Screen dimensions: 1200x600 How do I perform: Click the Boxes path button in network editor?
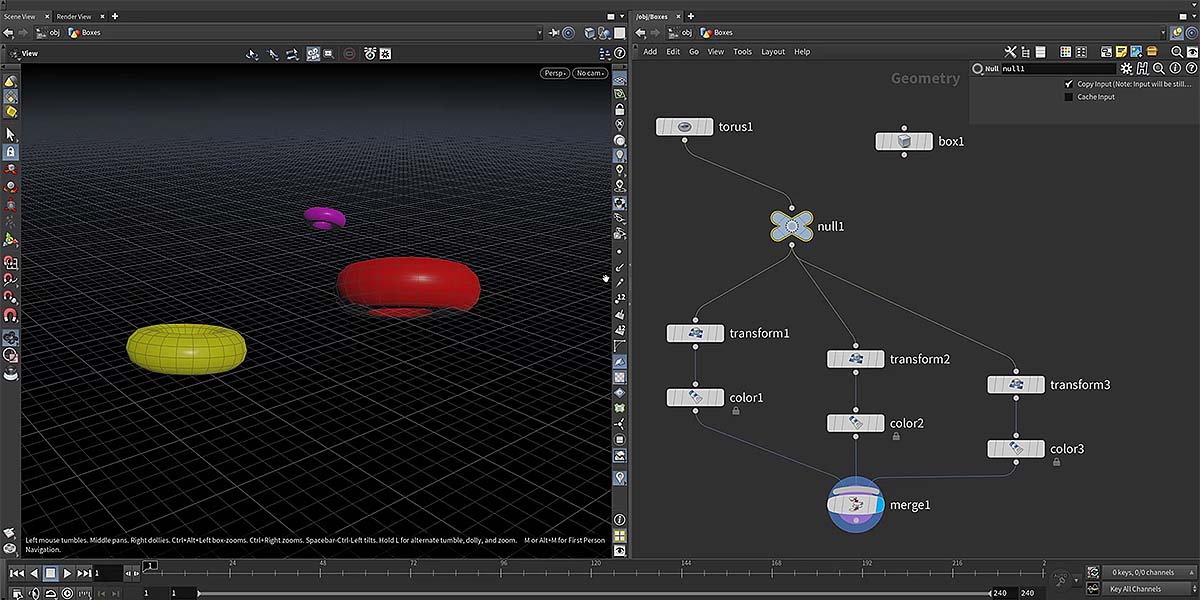716,33
